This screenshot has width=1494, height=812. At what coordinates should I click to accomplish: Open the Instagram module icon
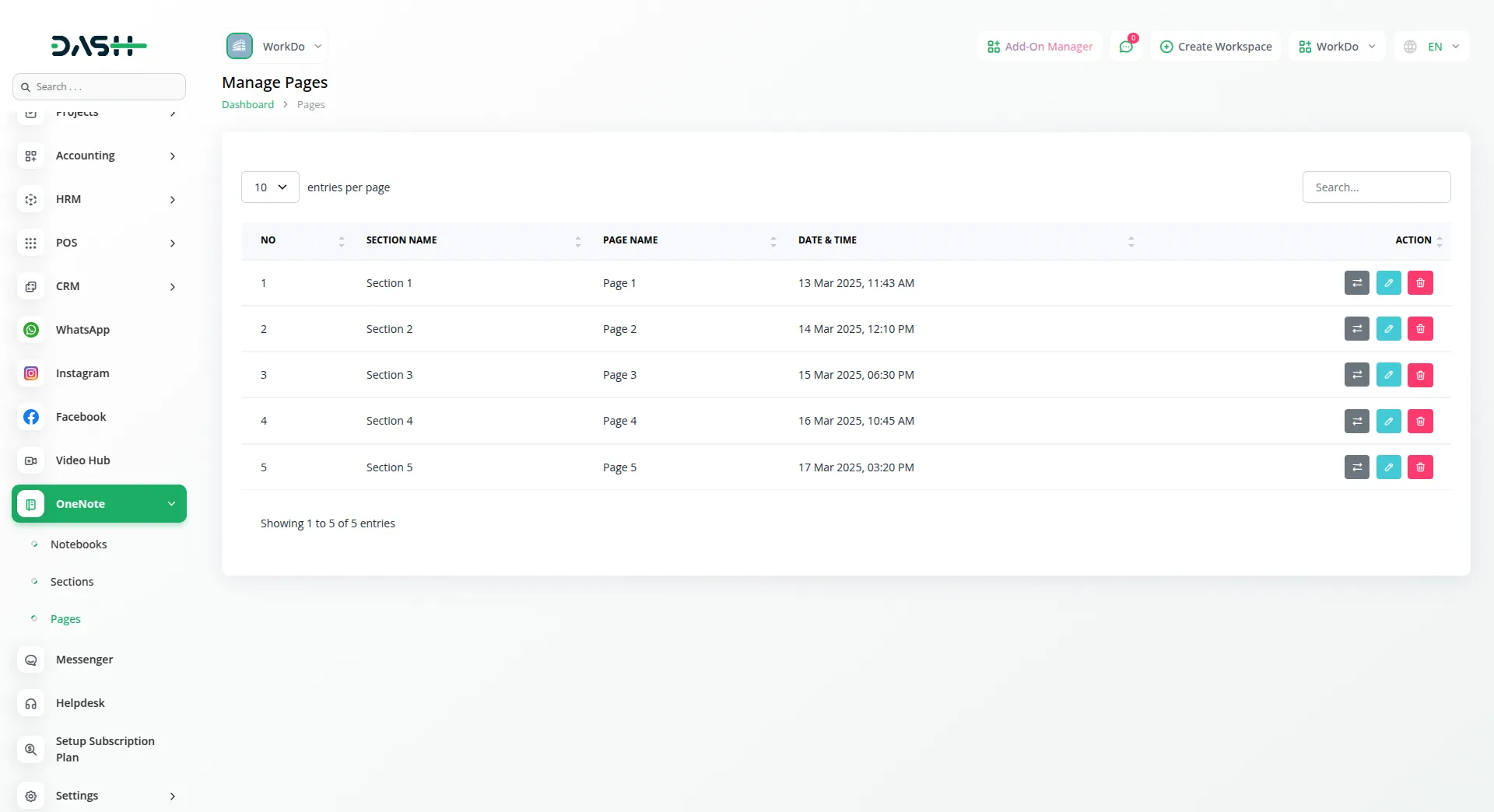pyautogui.click(x=30, y=373)
